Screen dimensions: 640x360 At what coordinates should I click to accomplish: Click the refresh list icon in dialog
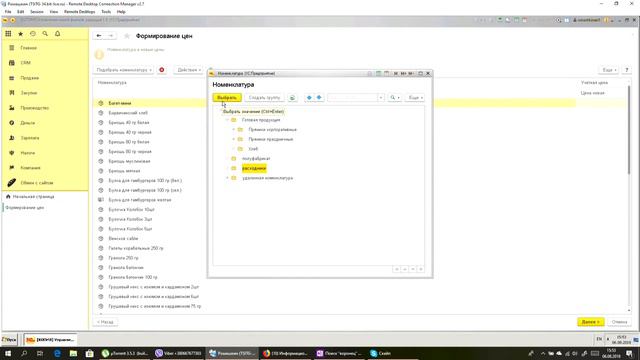tap(292, 98)
